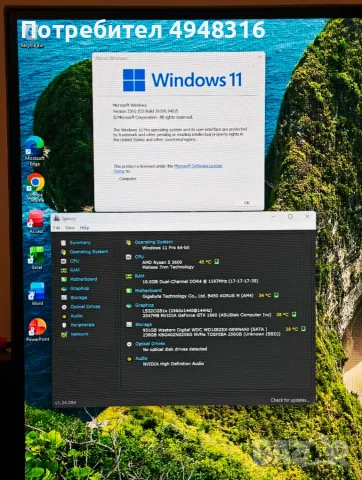Click the NVIDIA GeForce GTX 1660 line
The height and width of the screenshot is (480, 362).
coord(207,315)
